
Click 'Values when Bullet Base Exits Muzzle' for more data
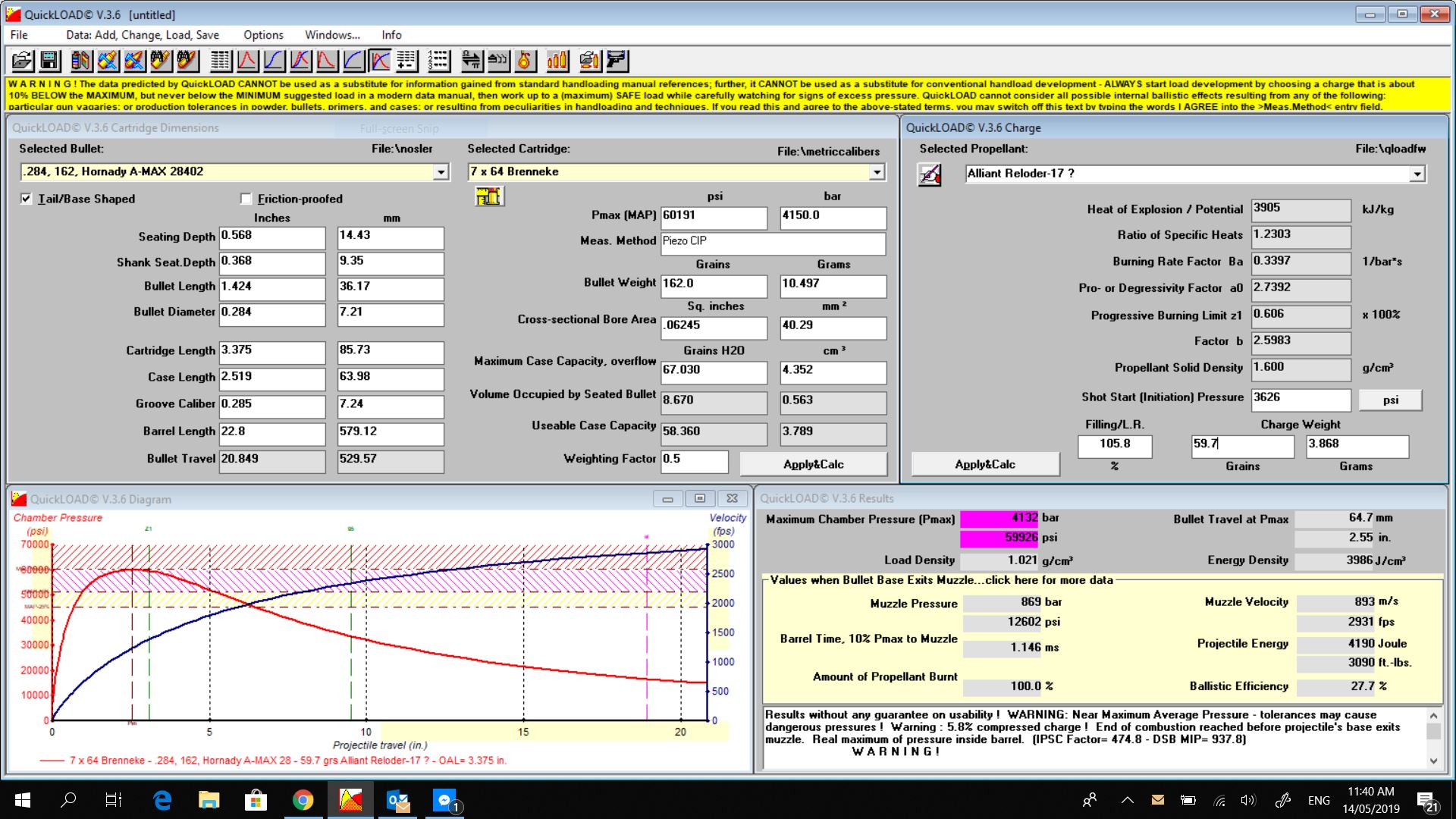pyautogui.click(x=941, y=580)
